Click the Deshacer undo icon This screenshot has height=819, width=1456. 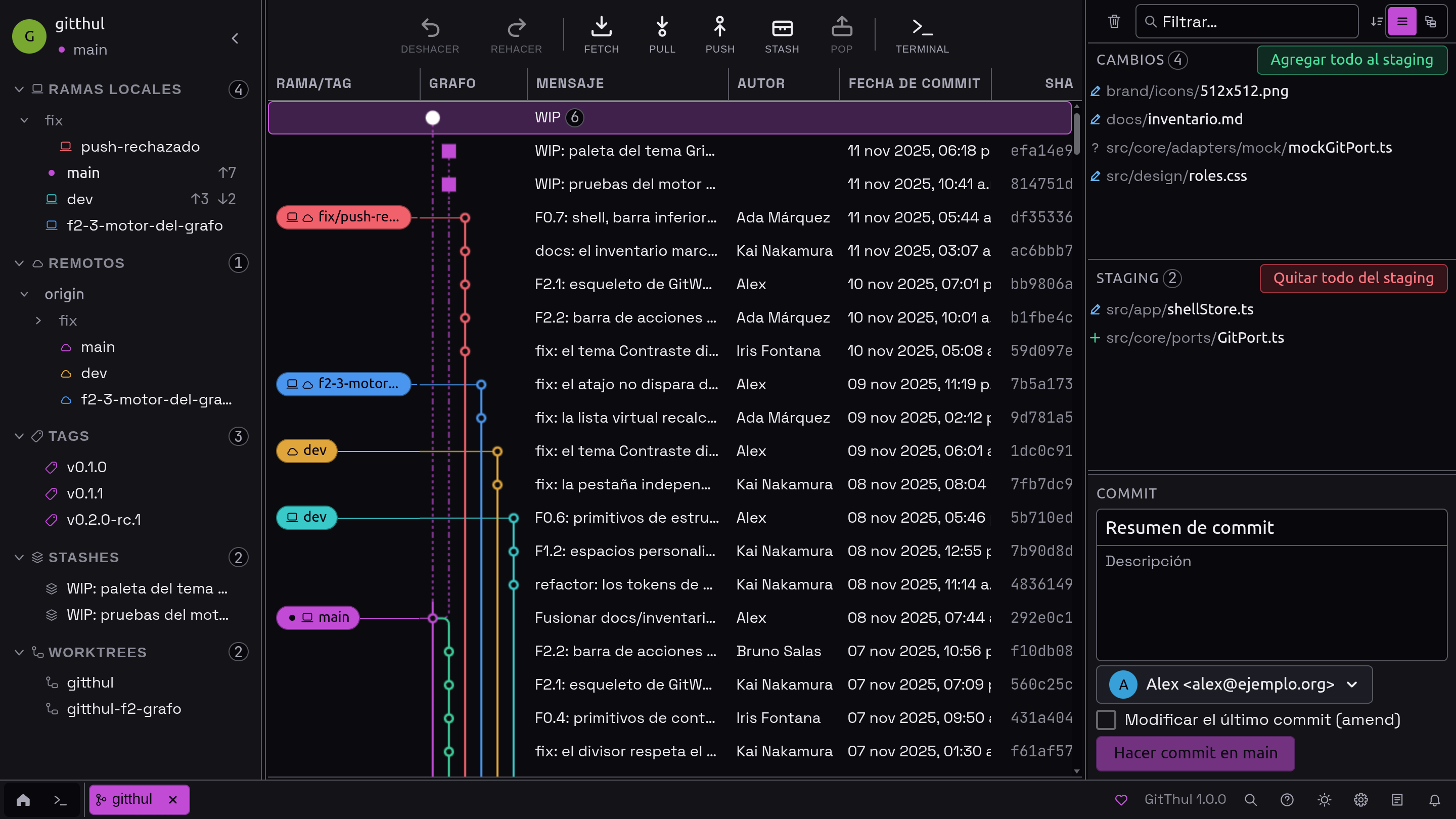[x=430, y=27]
